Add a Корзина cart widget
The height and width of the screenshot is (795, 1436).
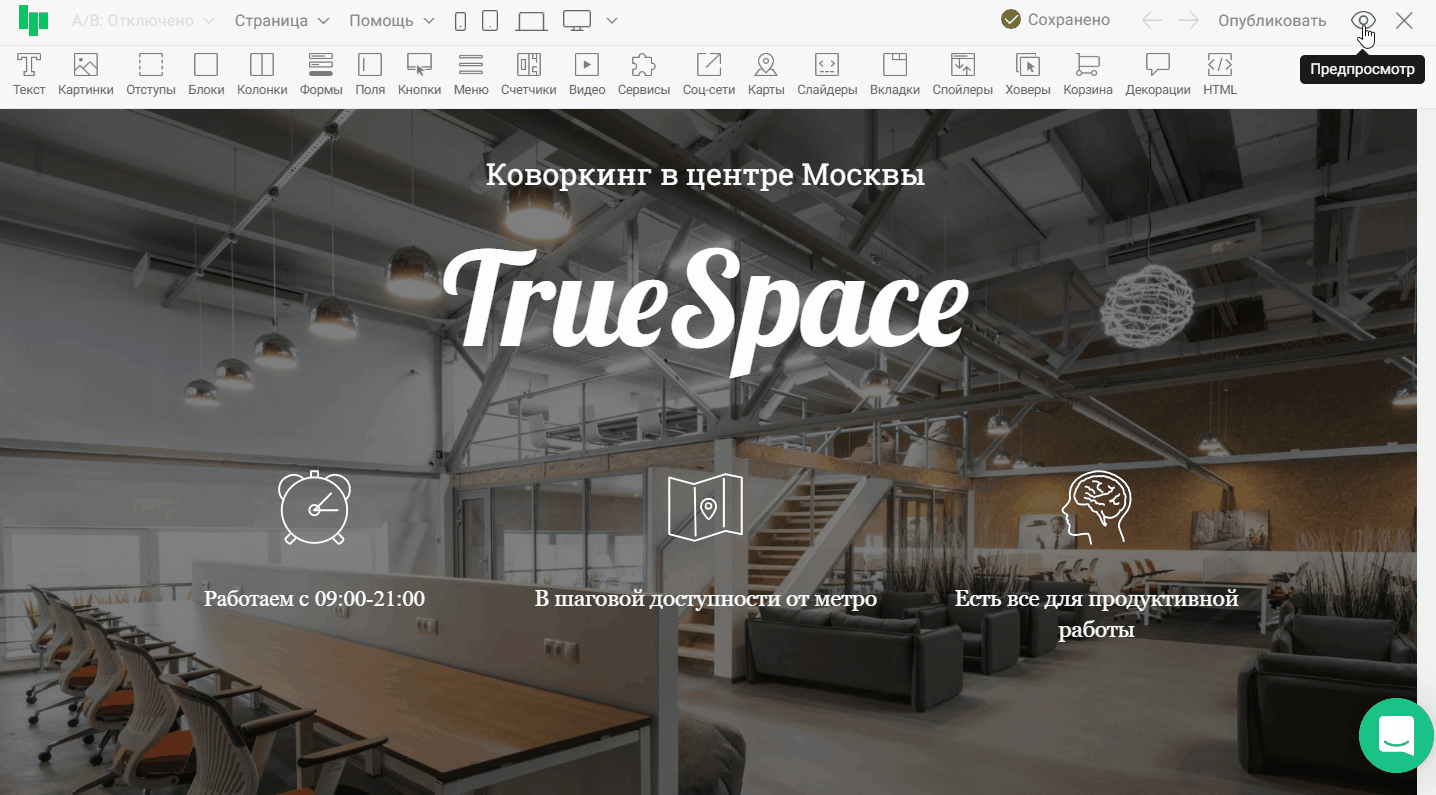[1087, 74]
